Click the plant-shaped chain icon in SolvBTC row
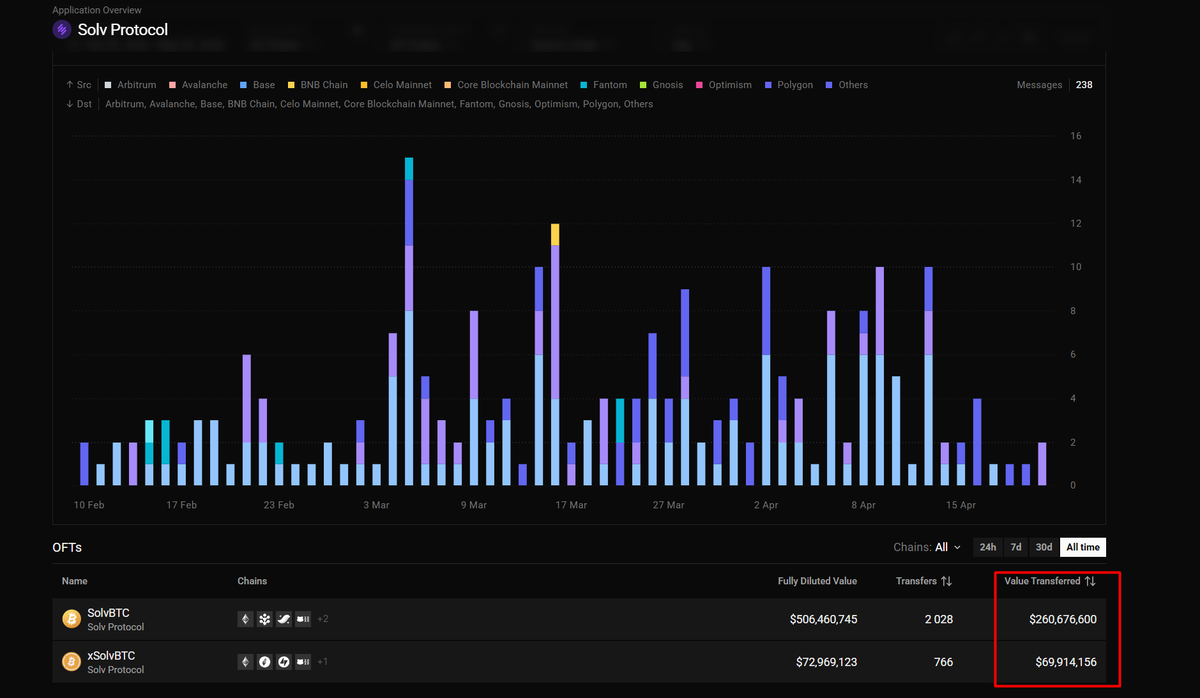The height and width of the screenshot is (698, 1200). tap(264, 619)
